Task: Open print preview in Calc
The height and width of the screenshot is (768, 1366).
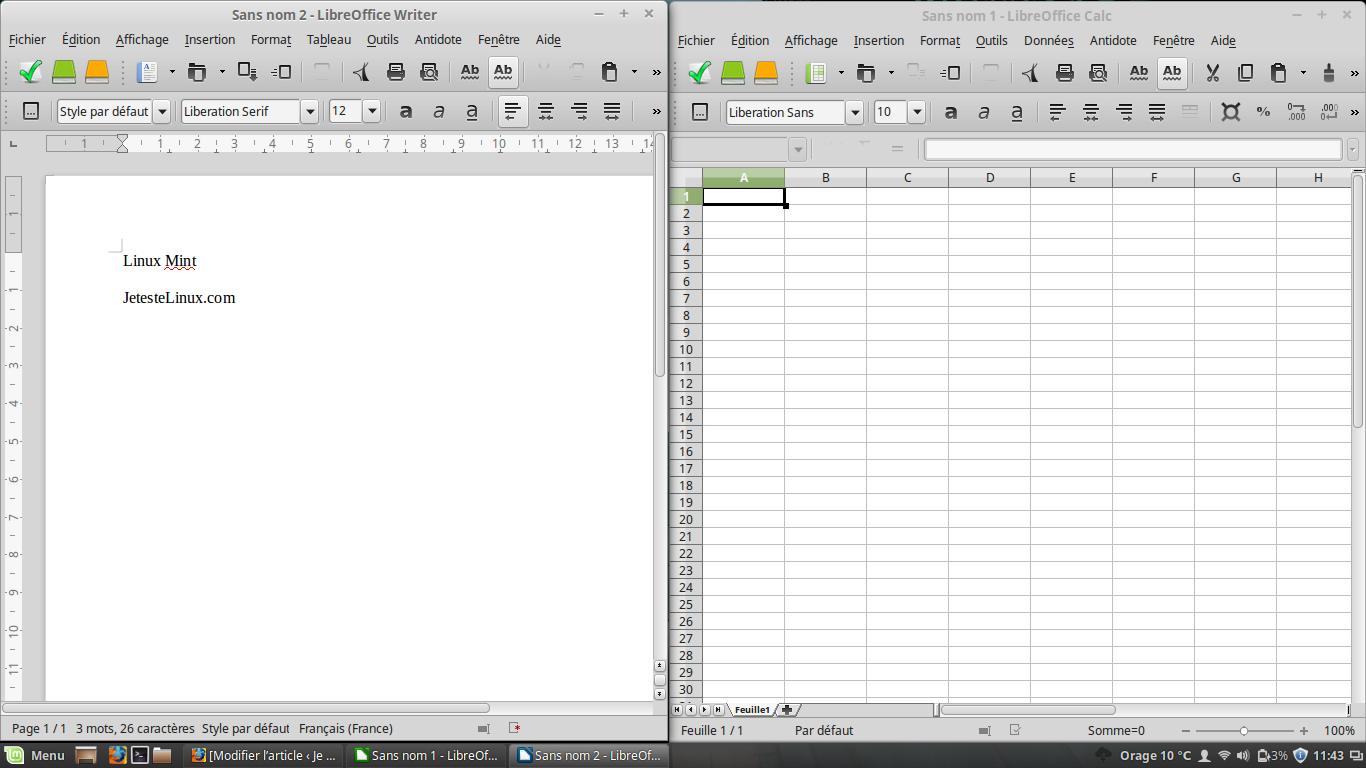Action: pyautogui.click(x=1099, y=72)
